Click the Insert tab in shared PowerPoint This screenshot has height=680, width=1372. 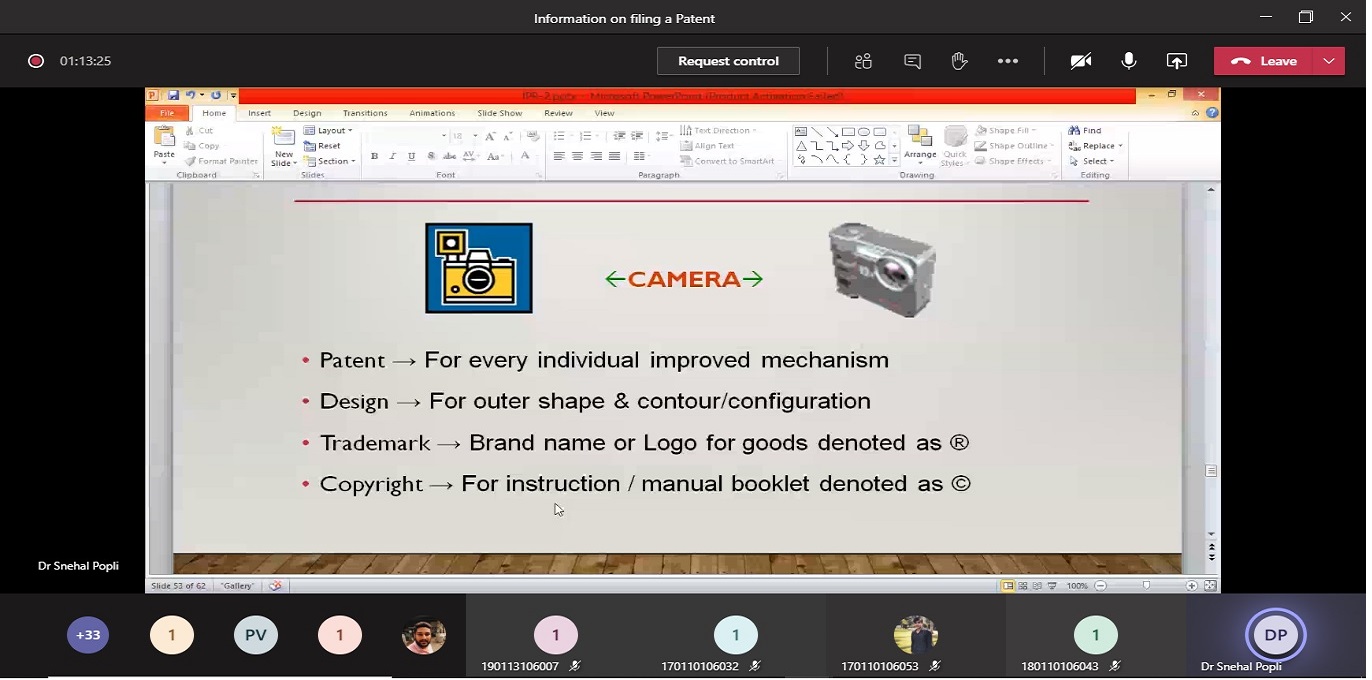[x=259, y=113]
